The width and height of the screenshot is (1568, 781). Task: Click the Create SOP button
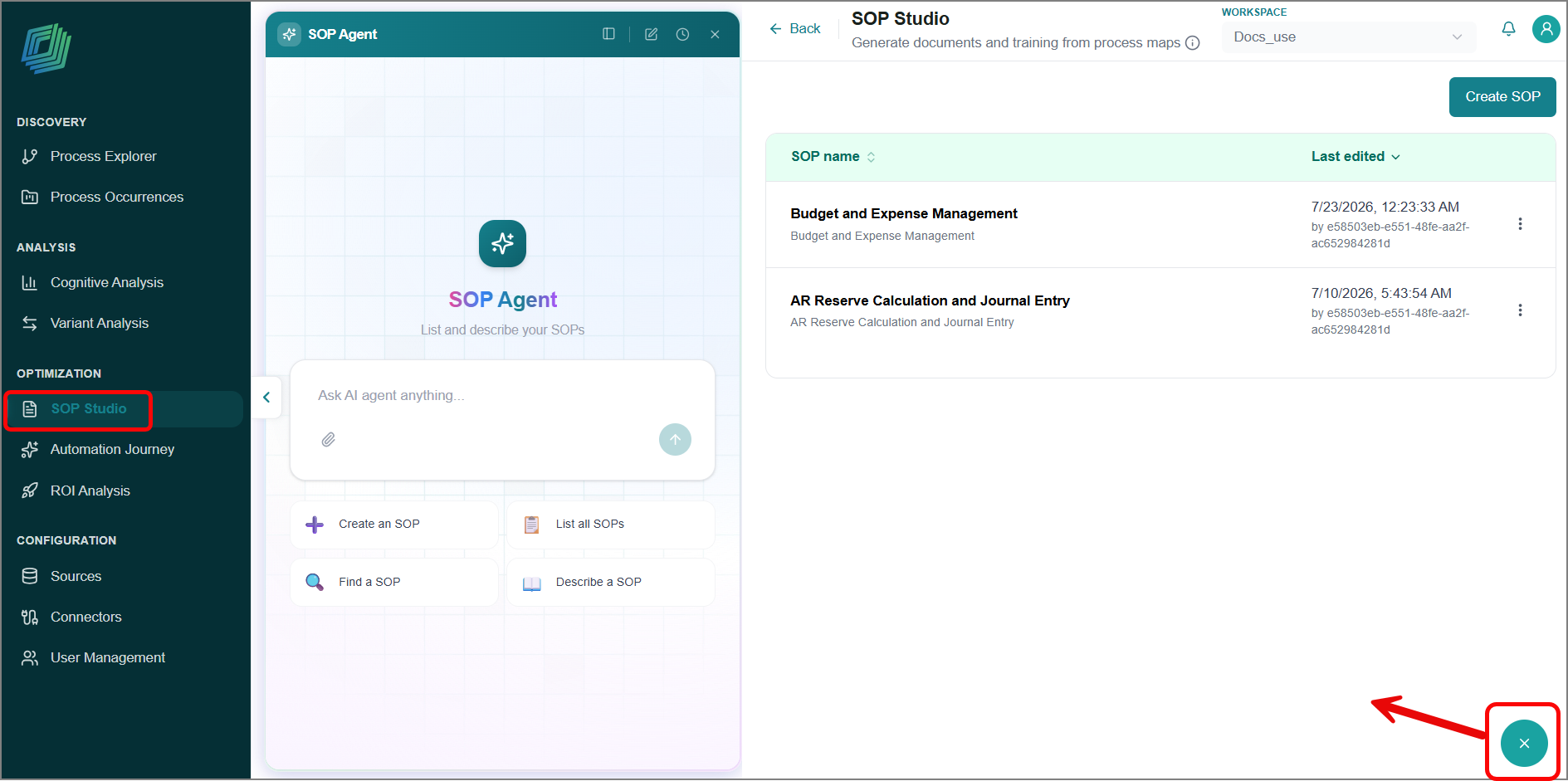1502,97
